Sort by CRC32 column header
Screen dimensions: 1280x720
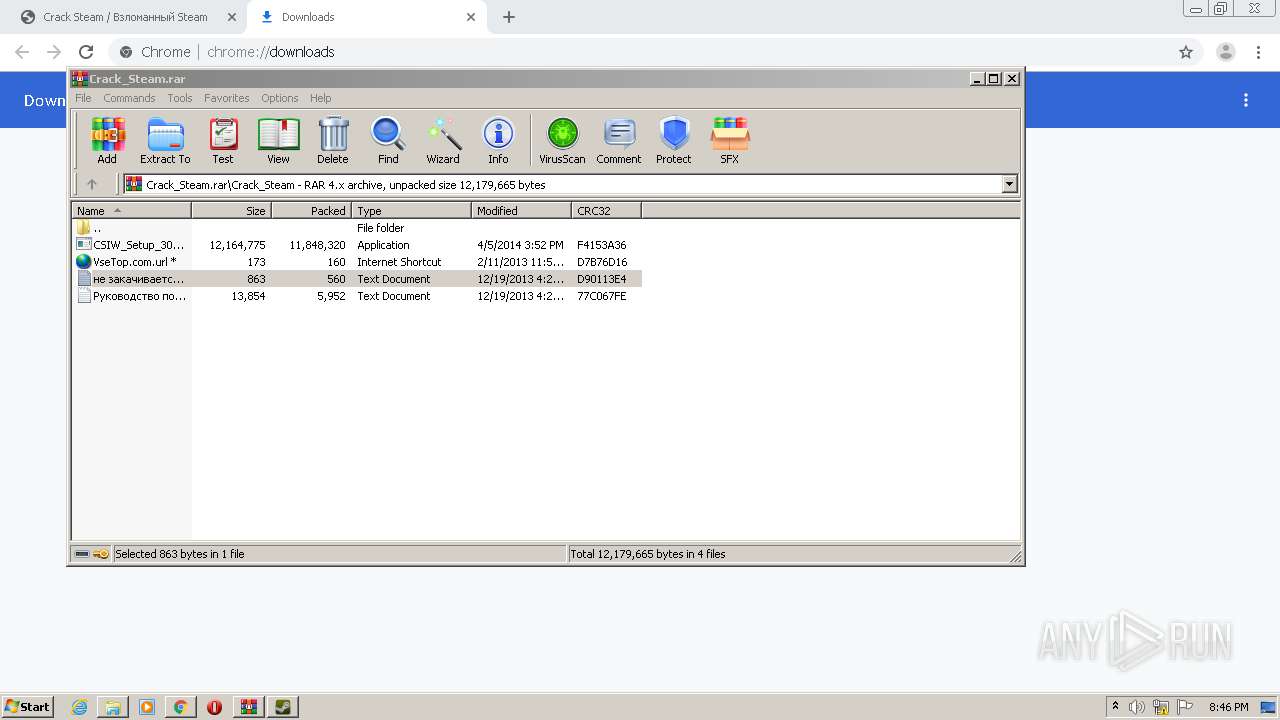click(x=606, y=211)
